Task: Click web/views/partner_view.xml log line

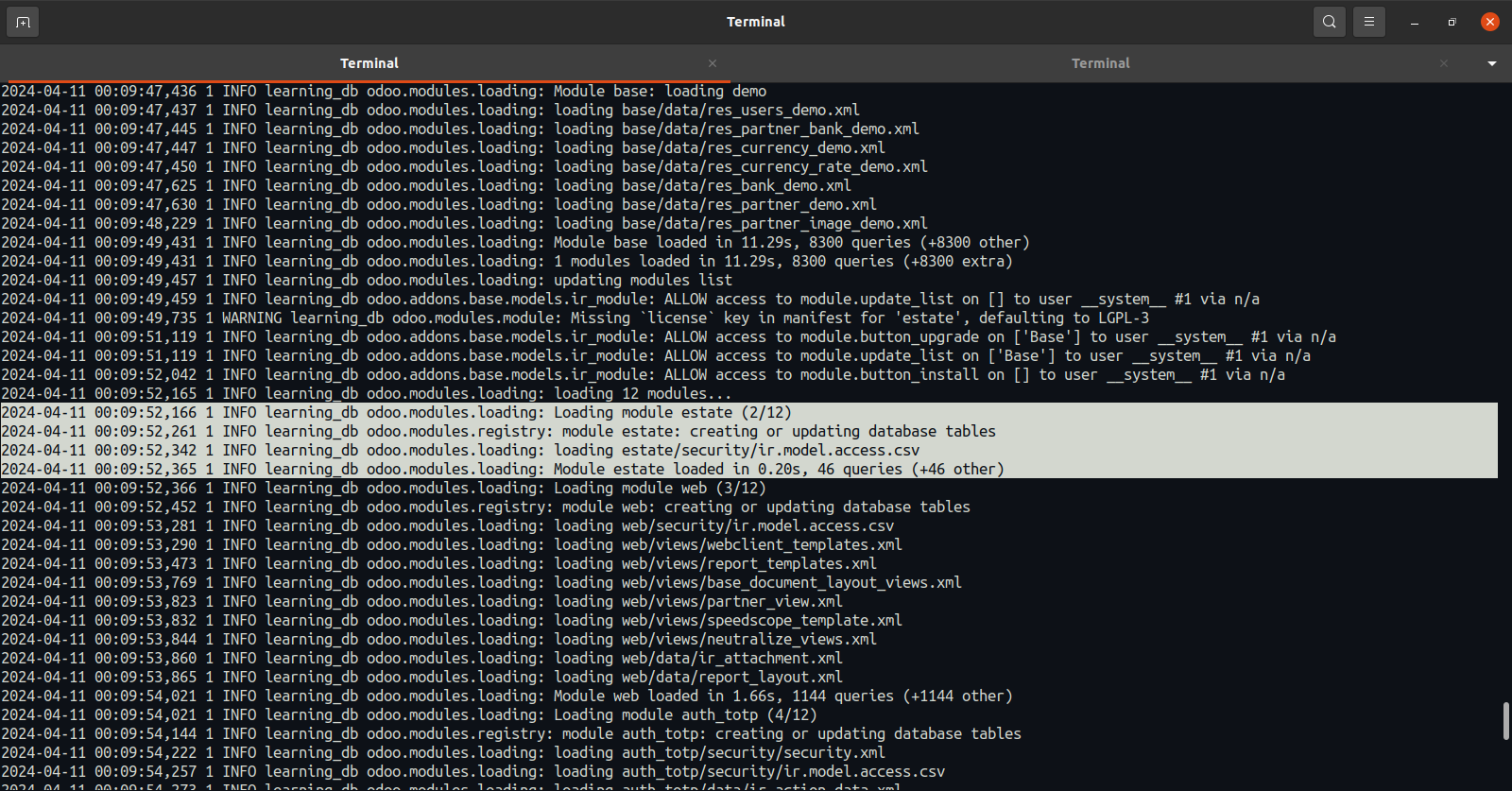Action: pyautogui.click(x=421, y=602)
